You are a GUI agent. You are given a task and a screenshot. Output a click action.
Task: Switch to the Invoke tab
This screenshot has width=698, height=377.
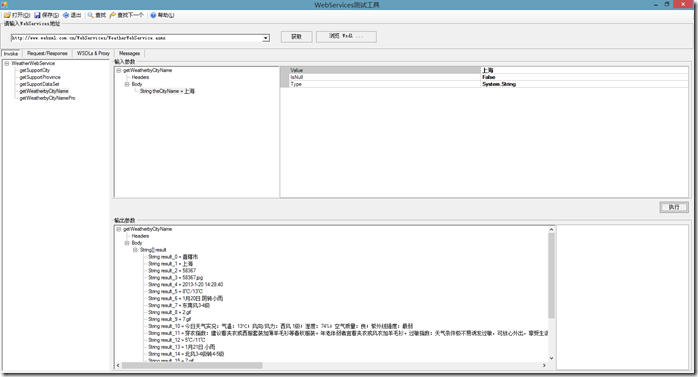11,53
